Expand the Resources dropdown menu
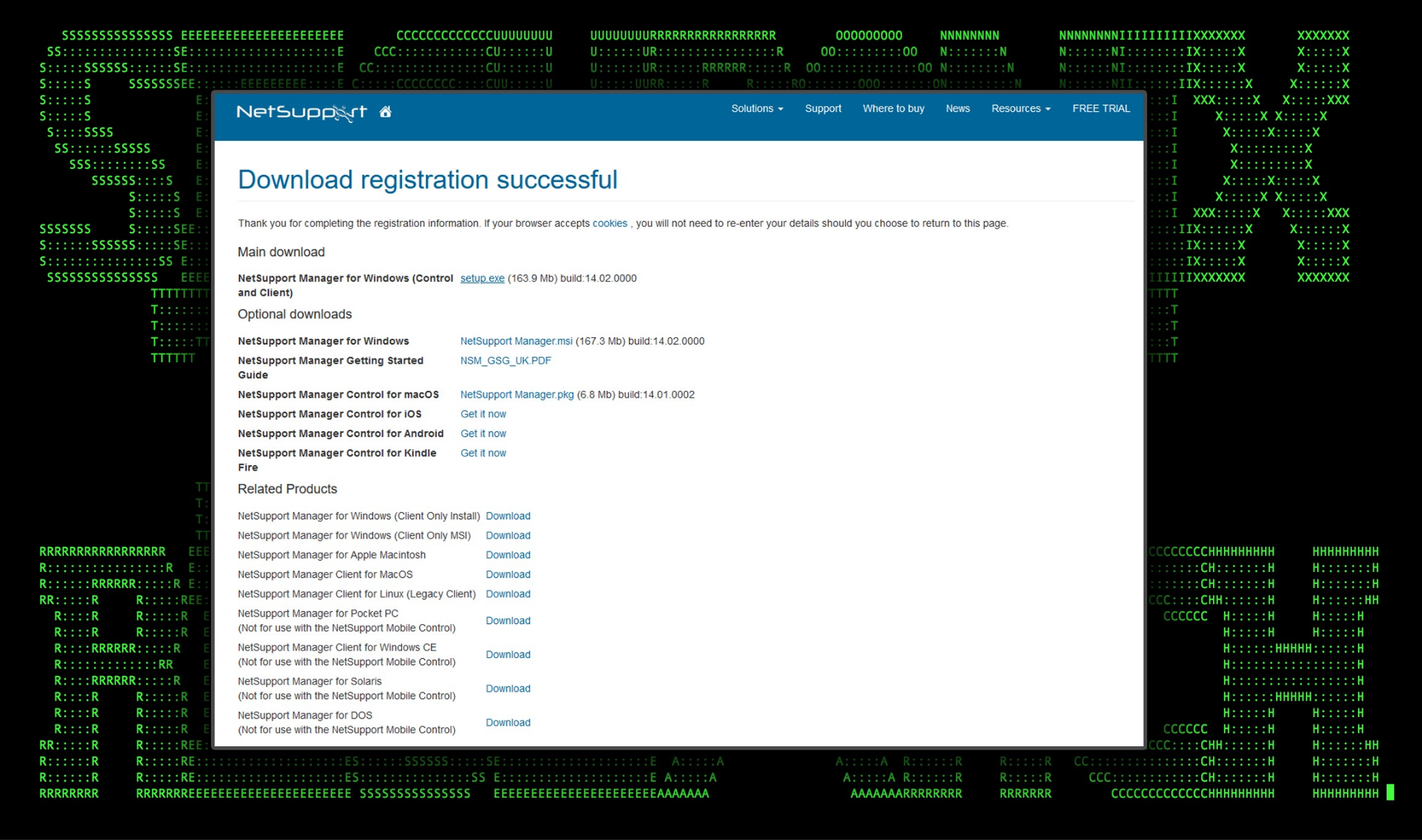This screenshot has height=840, width=1422. [x=1020, y=108]
